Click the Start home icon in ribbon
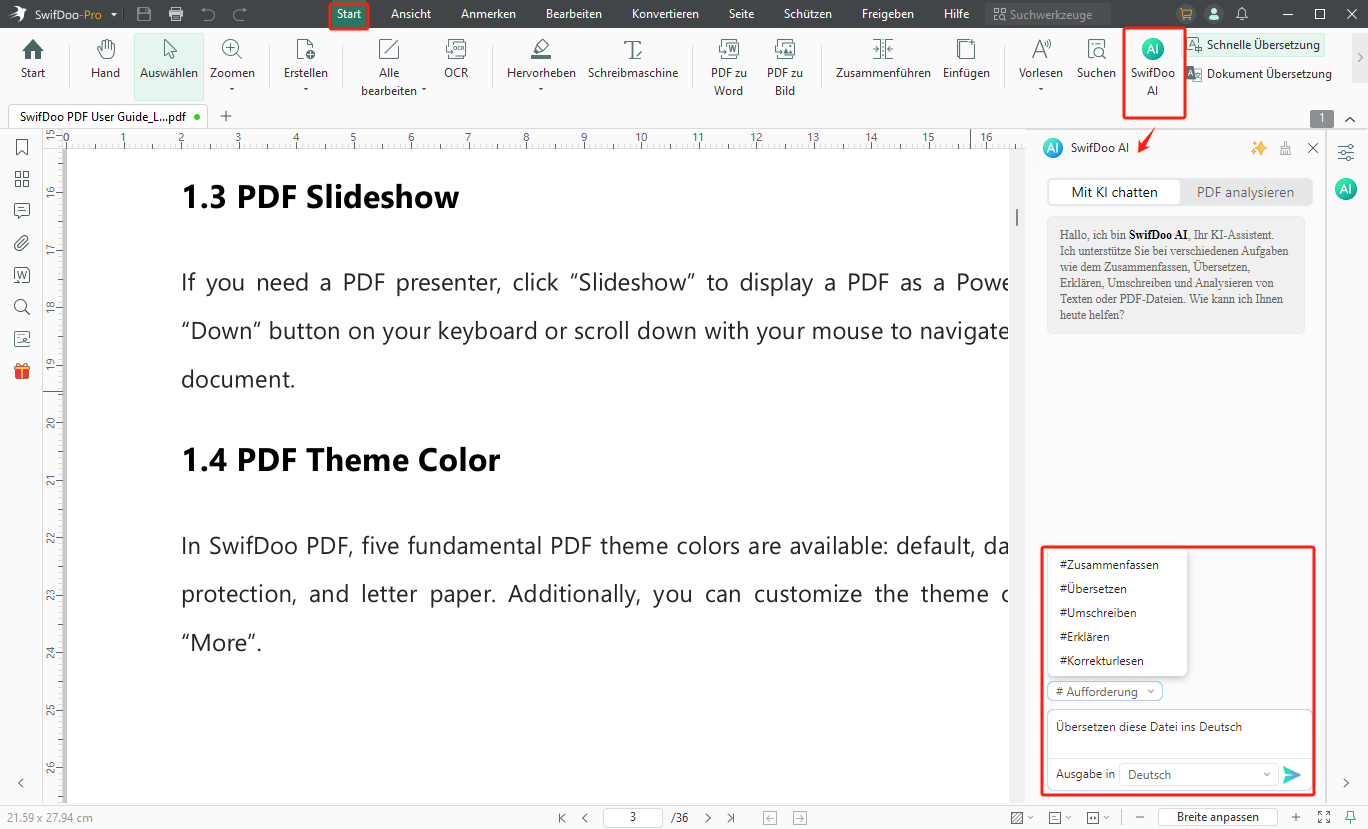This screenshot has width=1368, height=829. (33, 60)
